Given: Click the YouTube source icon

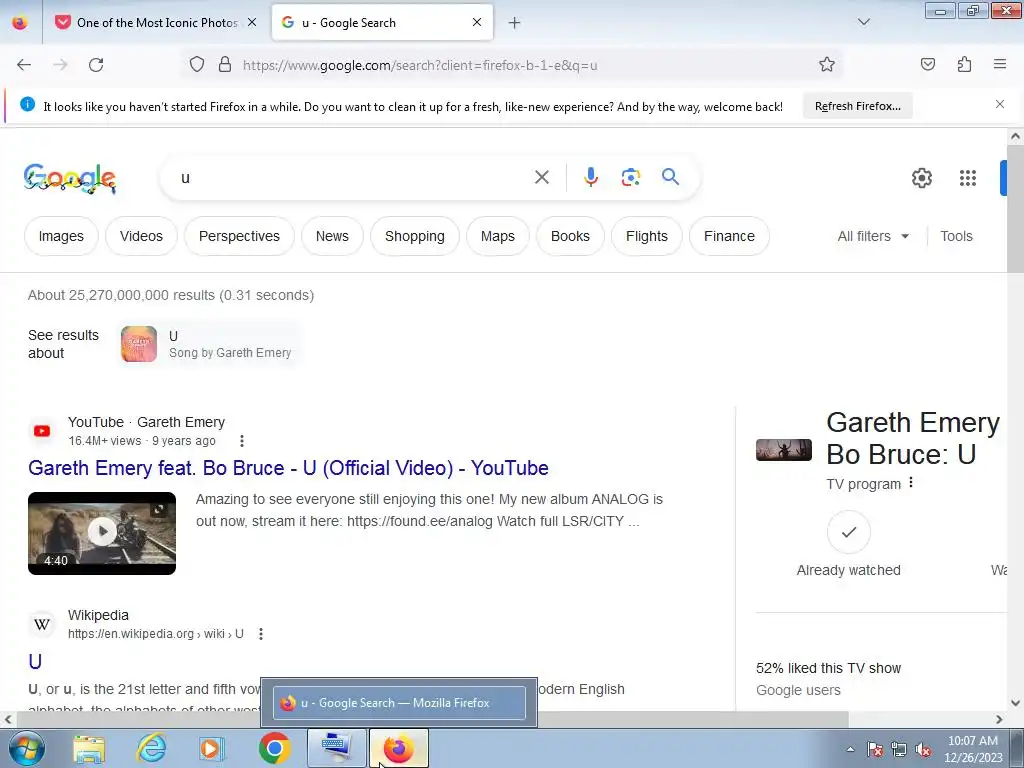Looking at the screenshot, I should 42,431.
